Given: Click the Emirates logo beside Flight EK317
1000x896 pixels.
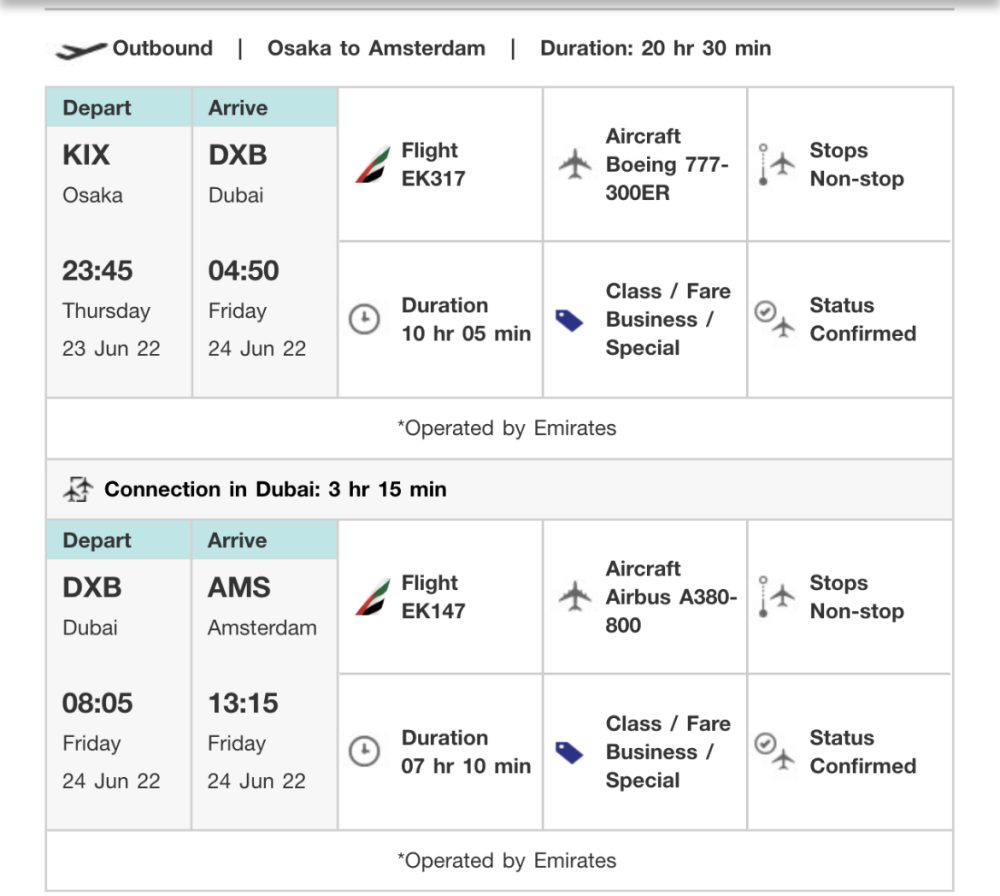Looking at the screenshot, I should point(372,165).
